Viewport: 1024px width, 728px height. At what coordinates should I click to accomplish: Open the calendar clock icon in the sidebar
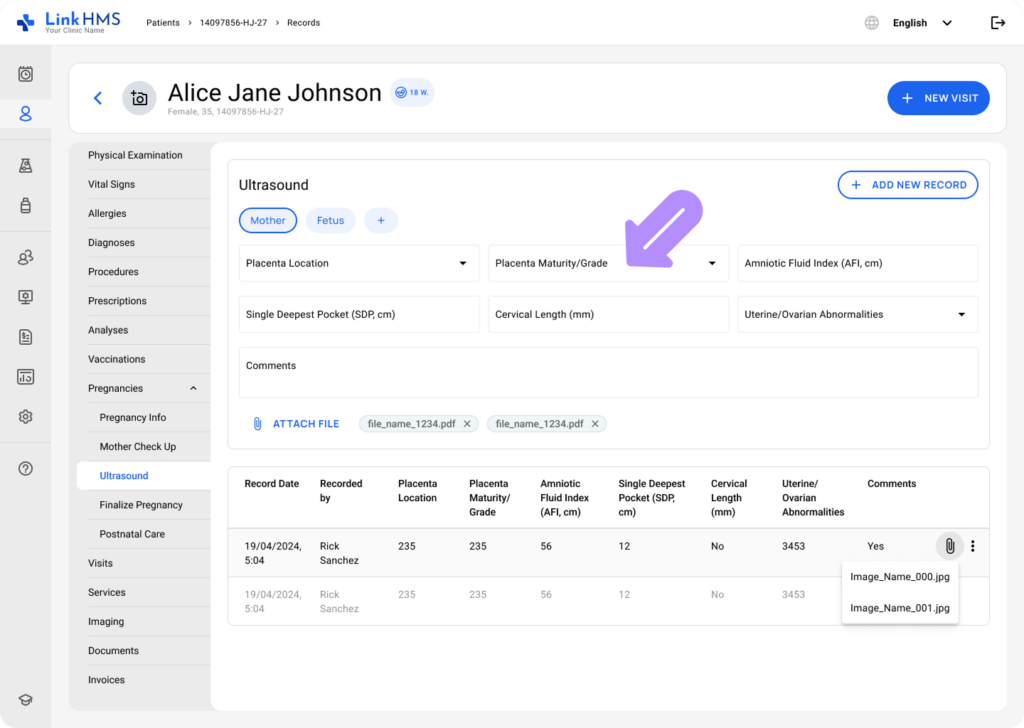25,74
